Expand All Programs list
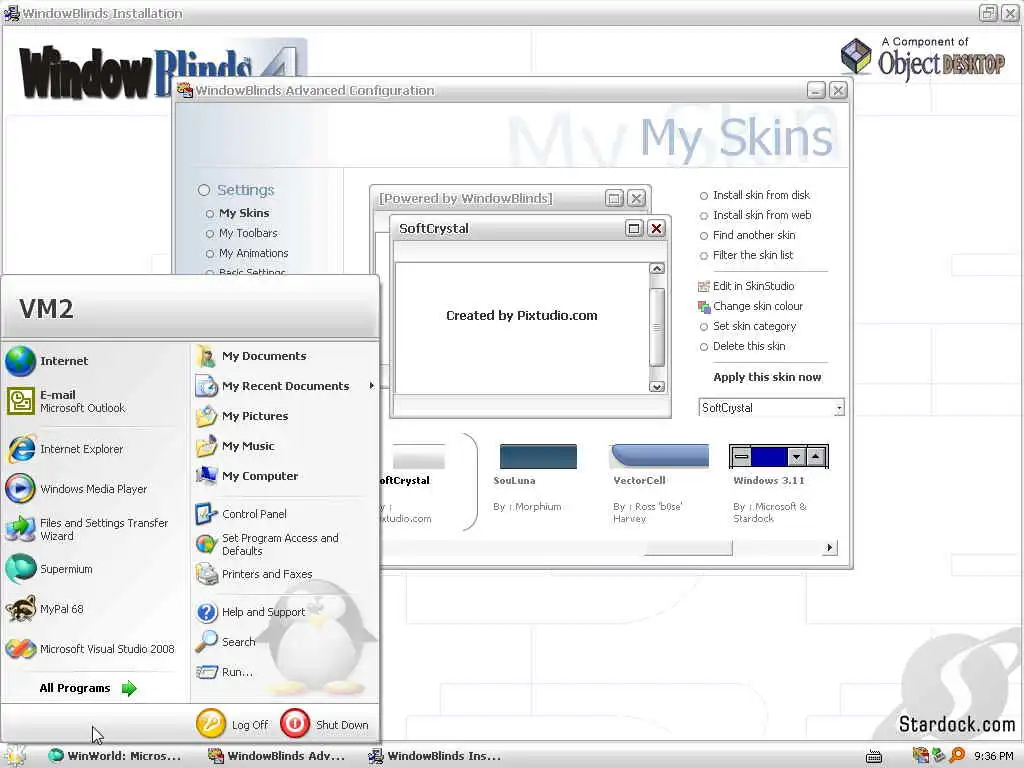Screen dimensions: 1024x768 tap(88, 688)
